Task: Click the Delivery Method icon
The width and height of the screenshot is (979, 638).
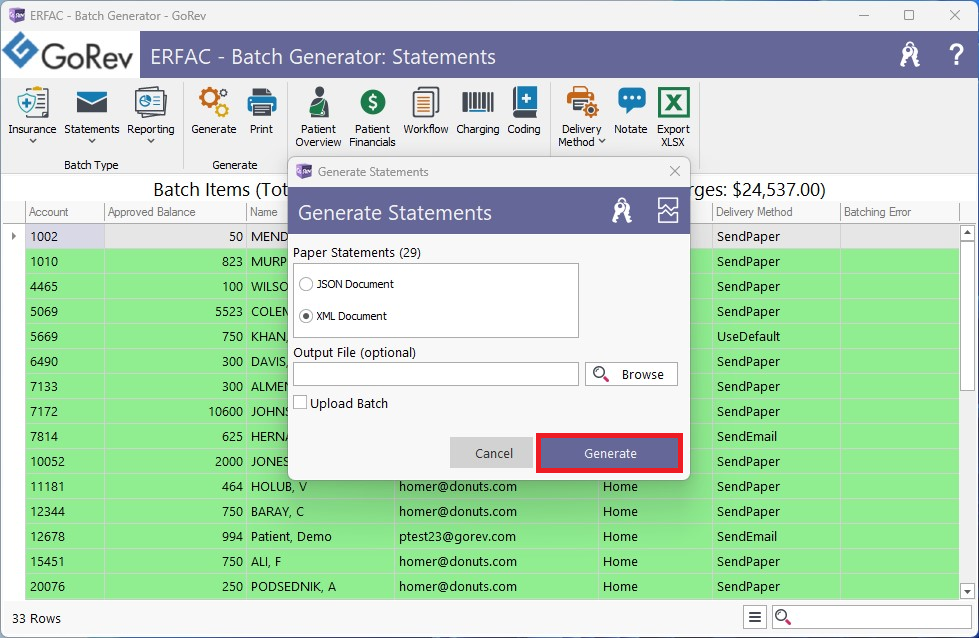Action: [582, 102]
